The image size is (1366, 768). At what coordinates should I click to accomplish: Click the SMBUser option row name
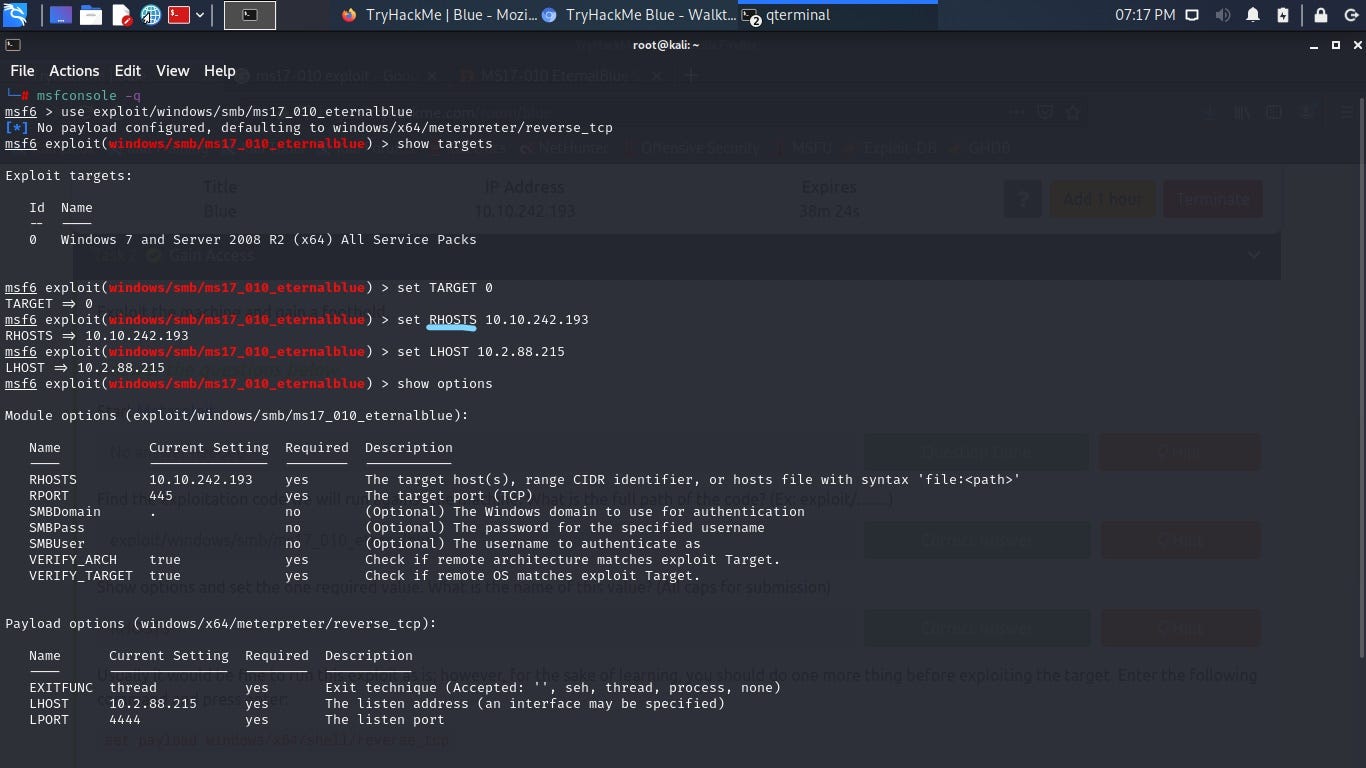tap(57, 544)
